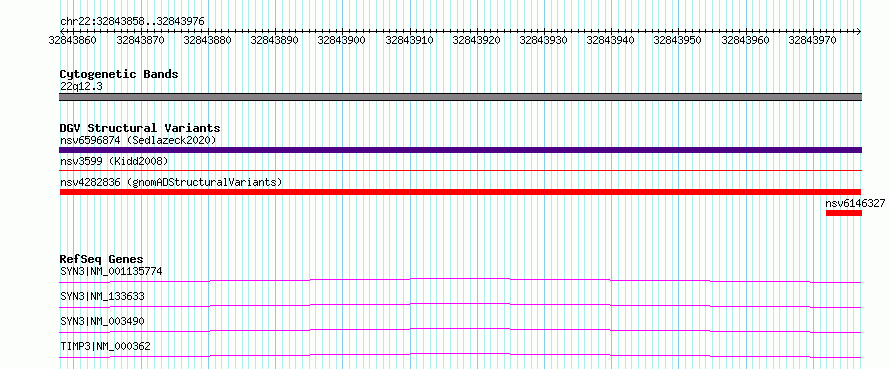Open variant nsv6596874 (Sedlazeck2020) label

pos(138,140)
